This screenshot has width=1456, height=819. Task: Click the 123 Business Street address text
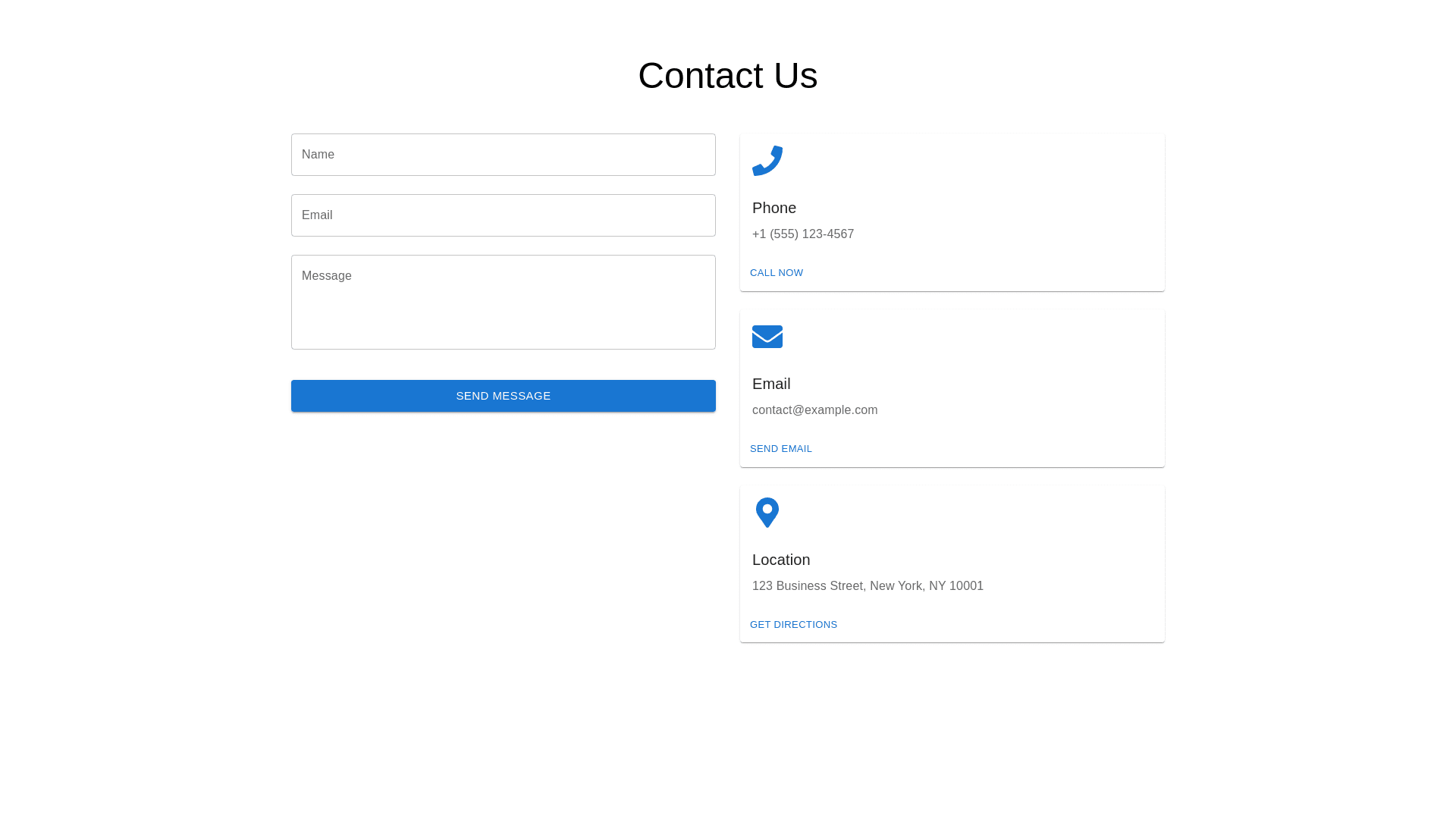(867, 586)
